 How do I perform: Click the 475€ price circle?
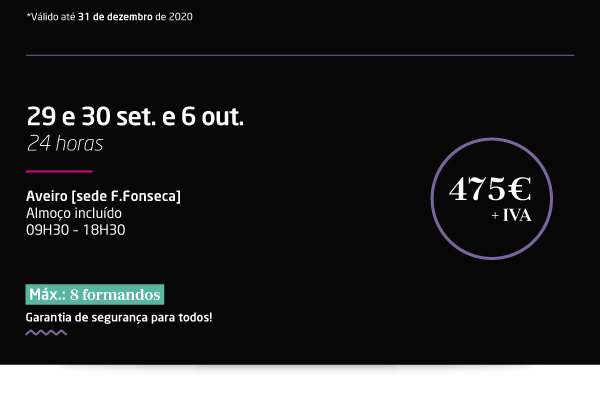click(x=491, y=198)
